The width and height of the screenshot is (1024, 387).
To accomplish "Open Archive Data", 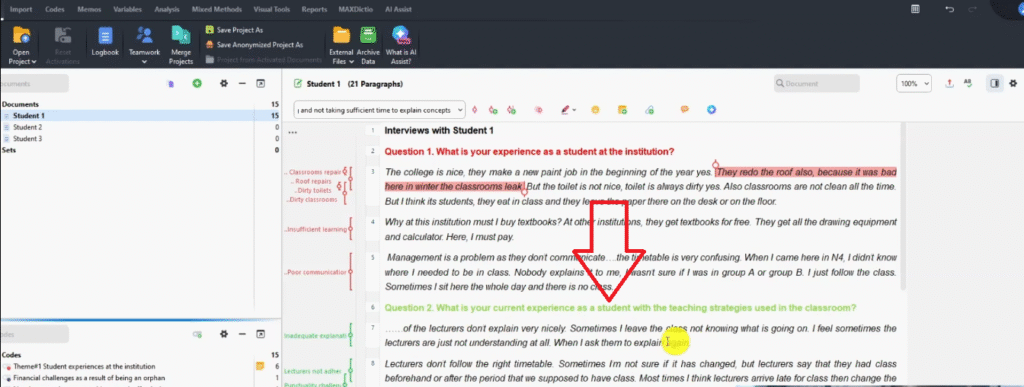I will coord(368,45).
